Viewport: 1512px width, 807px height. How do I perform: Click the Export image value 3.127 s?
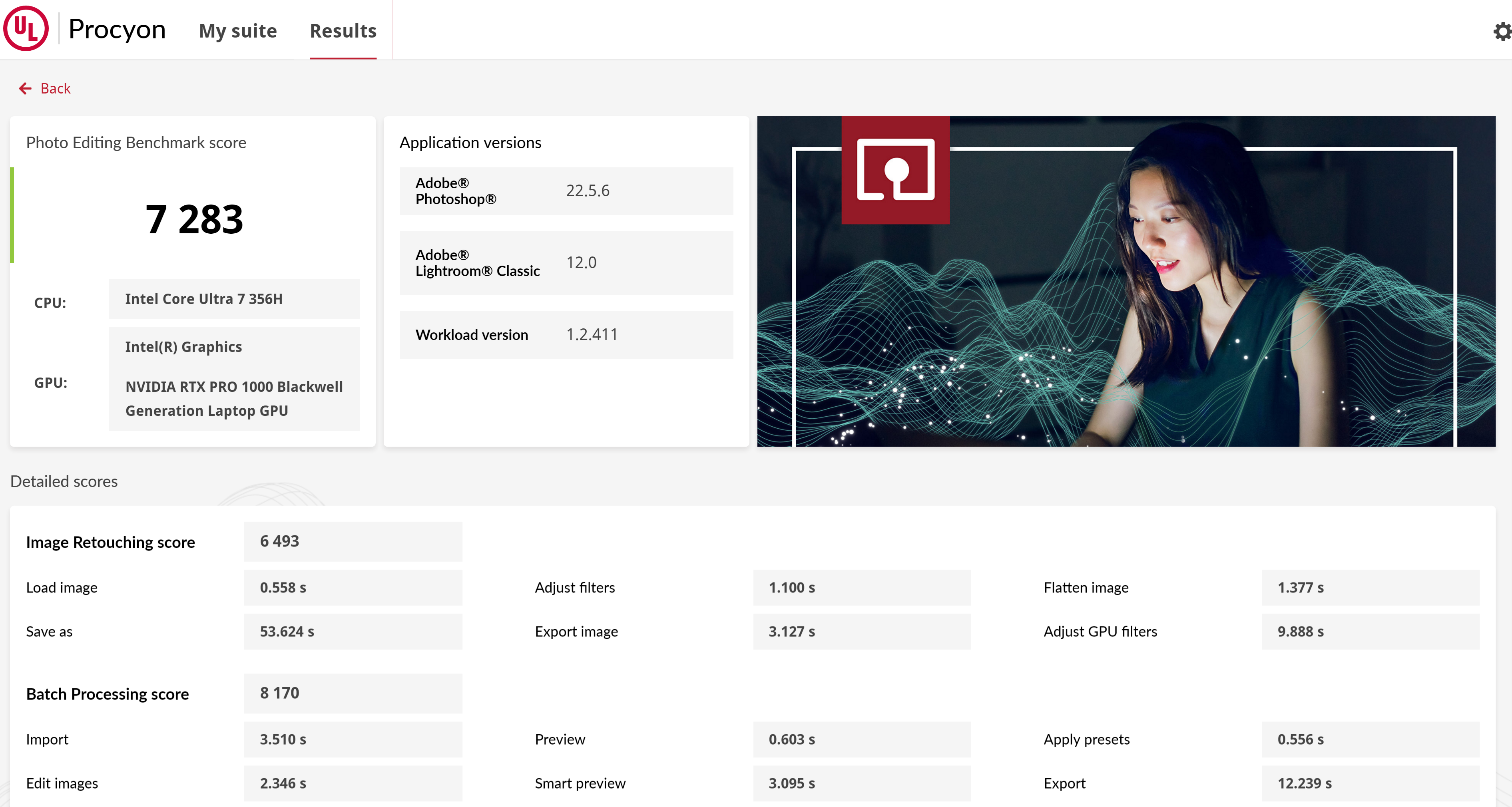(862, 632)
